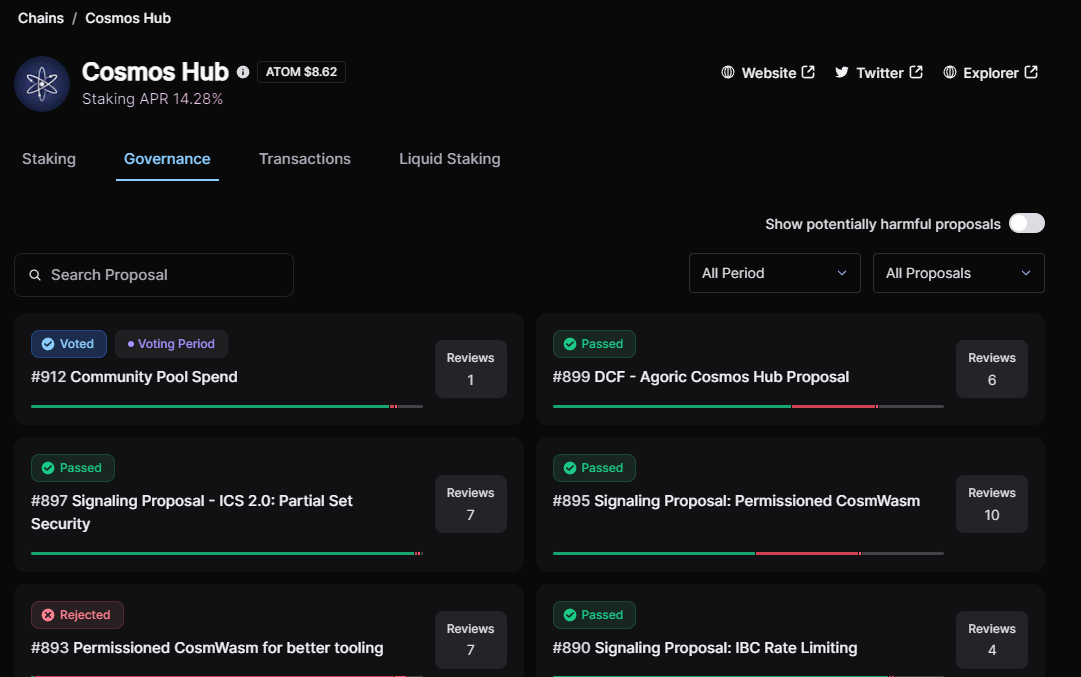Open Reviews 1 box on #912

[x=471, y=369]
